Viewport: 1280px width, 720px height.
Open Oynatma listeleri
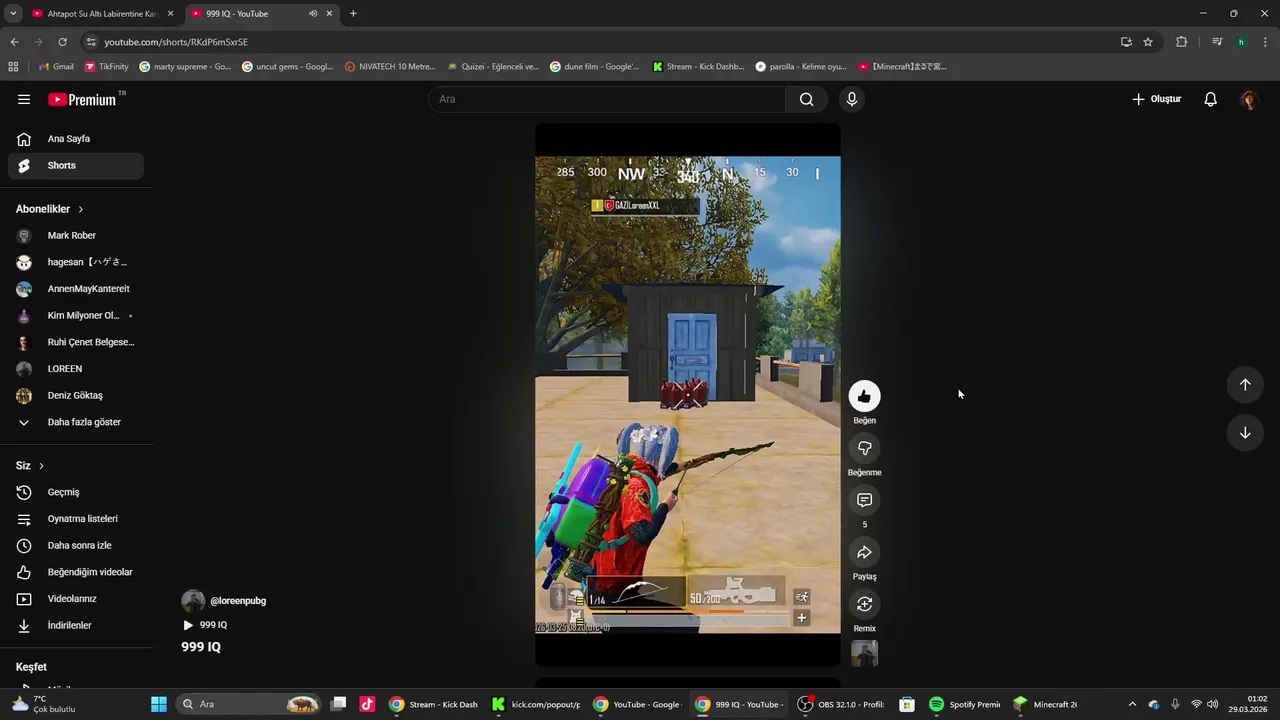76,519
